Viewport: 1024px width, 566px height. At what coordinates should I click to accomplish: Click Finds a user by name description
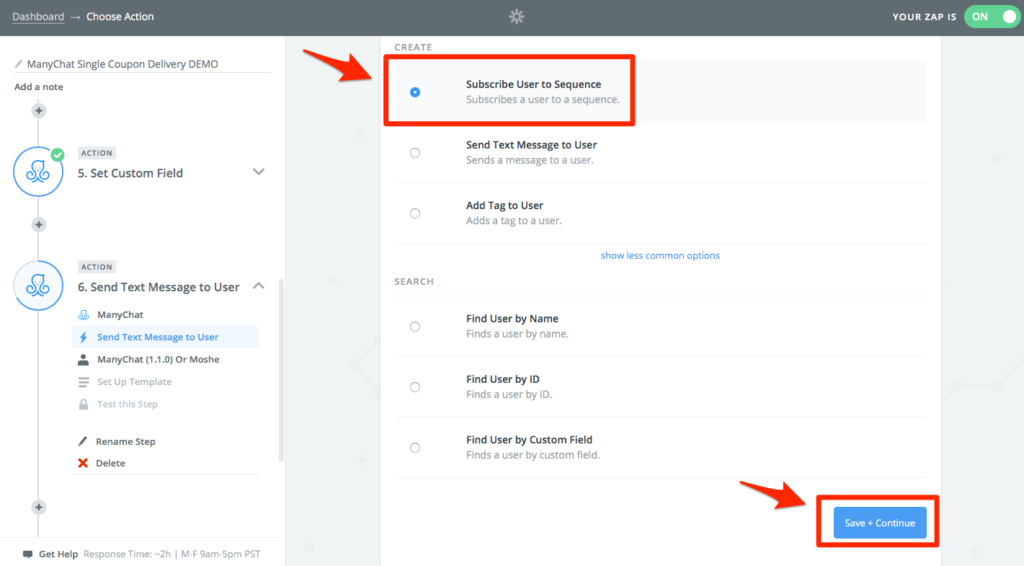pyautogui.click(x=517, y=334)
